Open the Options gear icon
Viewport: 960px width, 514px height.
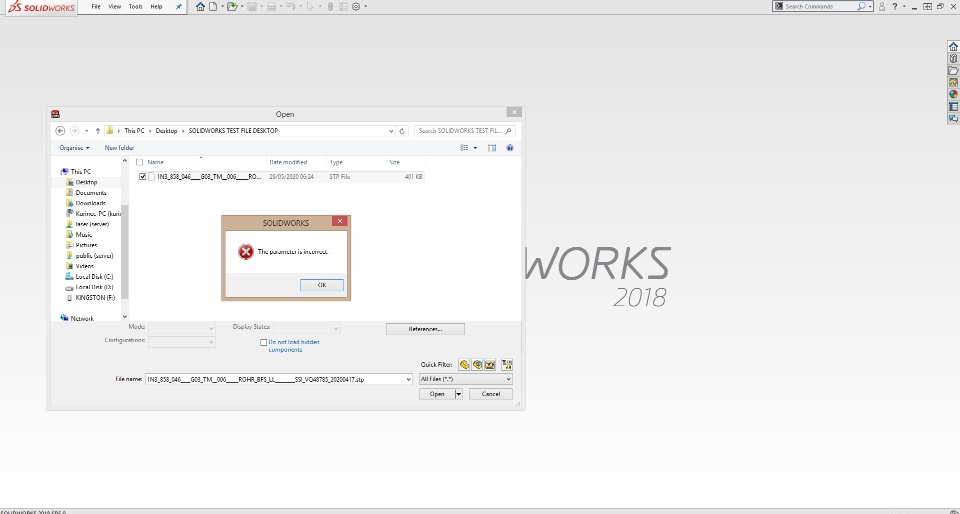pos(356,6)
